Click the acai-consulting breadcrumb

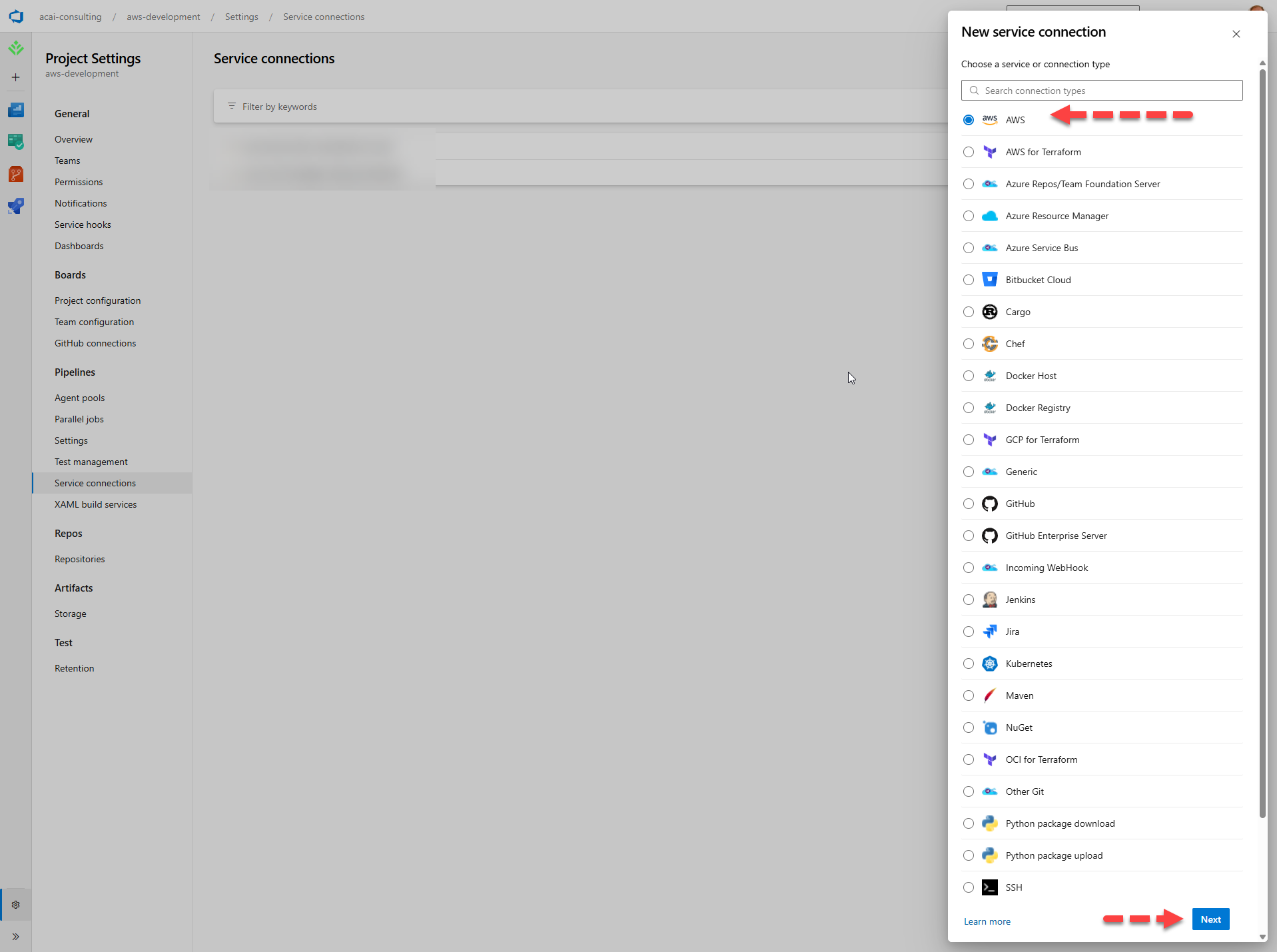pyautogui.click(x=71, y=17)
